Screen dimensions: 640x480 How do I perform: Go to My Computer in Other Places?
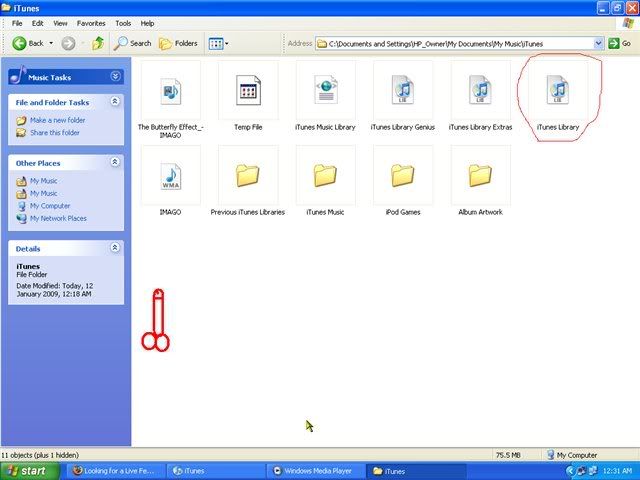click(50, 206)
